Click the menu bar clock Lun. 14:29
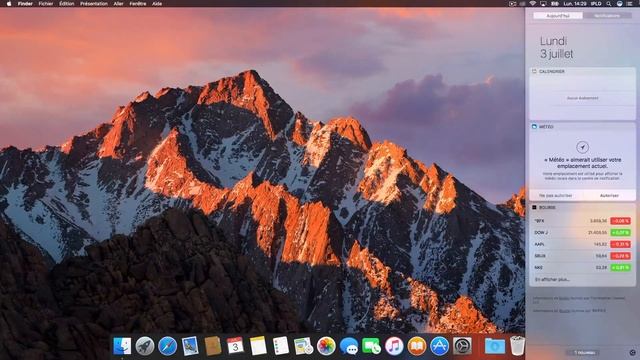This screenshot has width=640, height=360. point(575,4)
